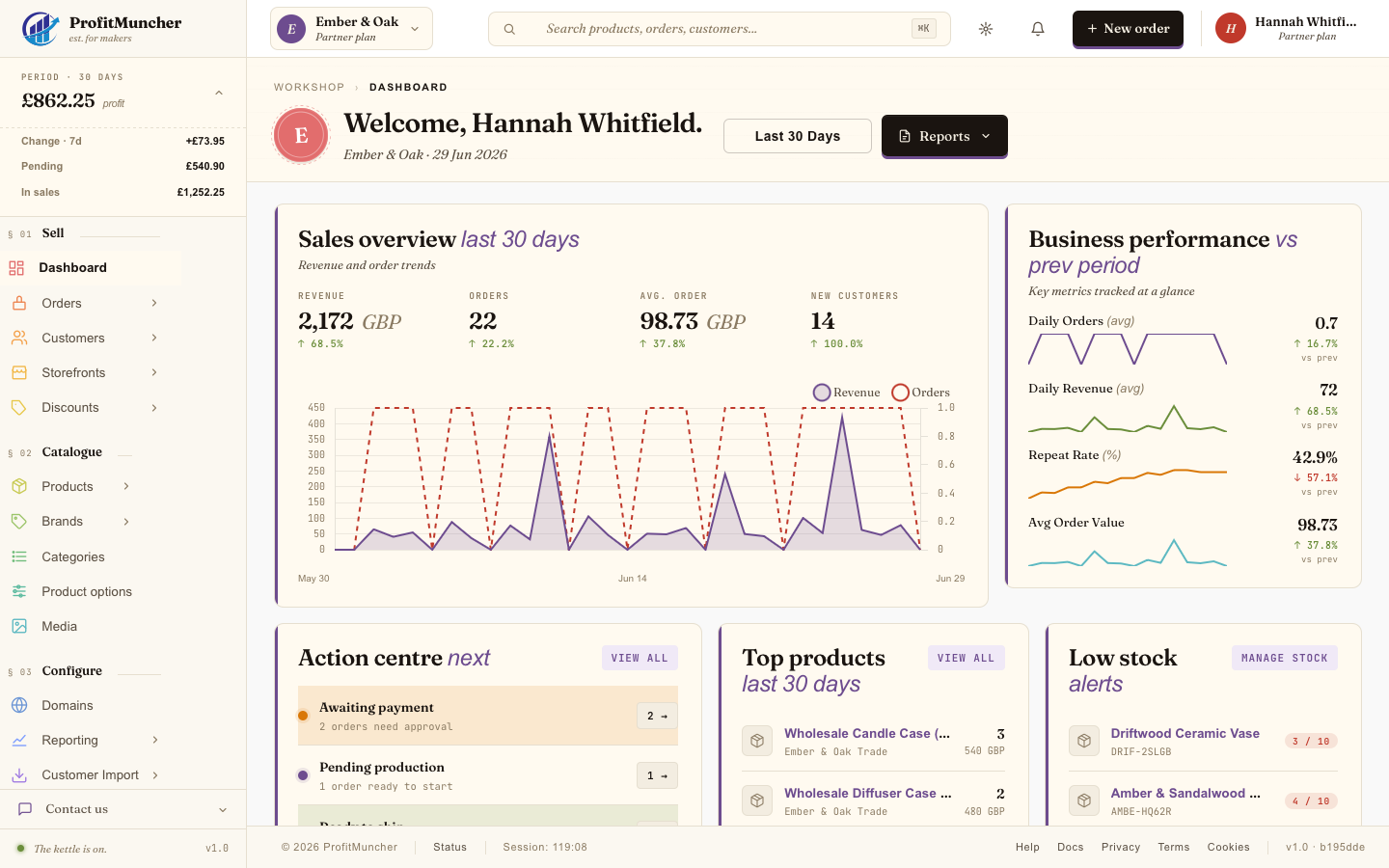Expand the Discounts submenu chevron
This screenshot has width=1389, height=868.
coord(154,407)
